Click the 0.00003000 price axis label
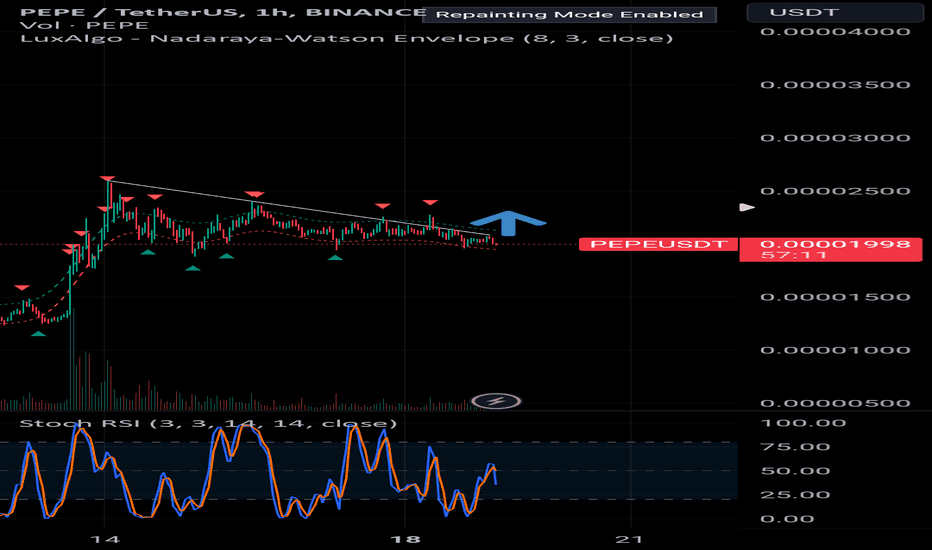 [835, 137]
